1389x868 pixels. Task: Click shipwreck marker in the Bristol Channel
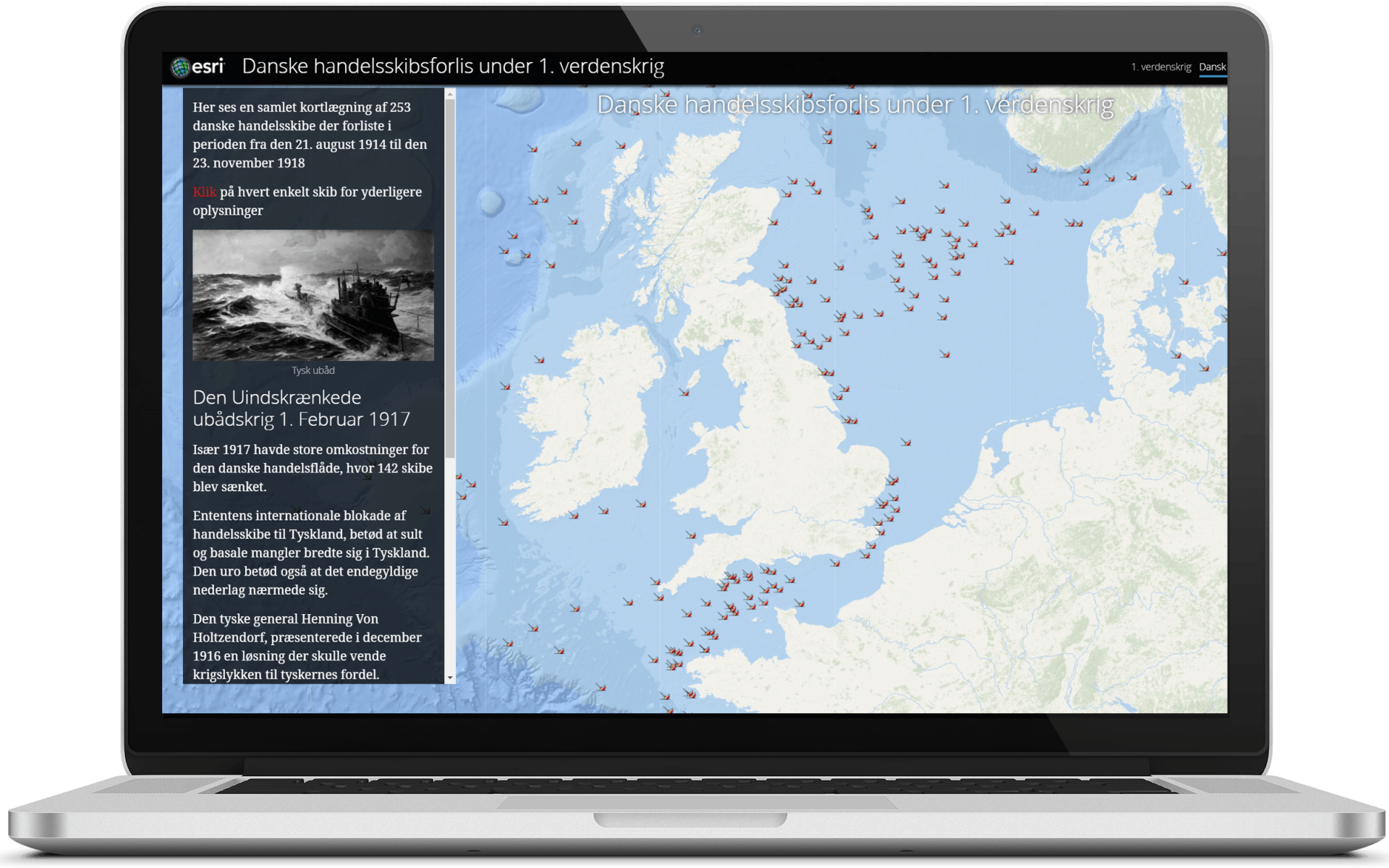(691, 535)
